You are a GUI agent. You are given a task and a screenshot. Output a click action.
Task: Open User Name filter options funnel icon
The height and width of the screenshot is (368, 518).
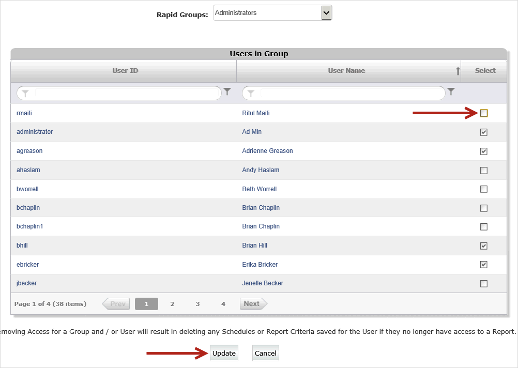[x=451, y=91]
